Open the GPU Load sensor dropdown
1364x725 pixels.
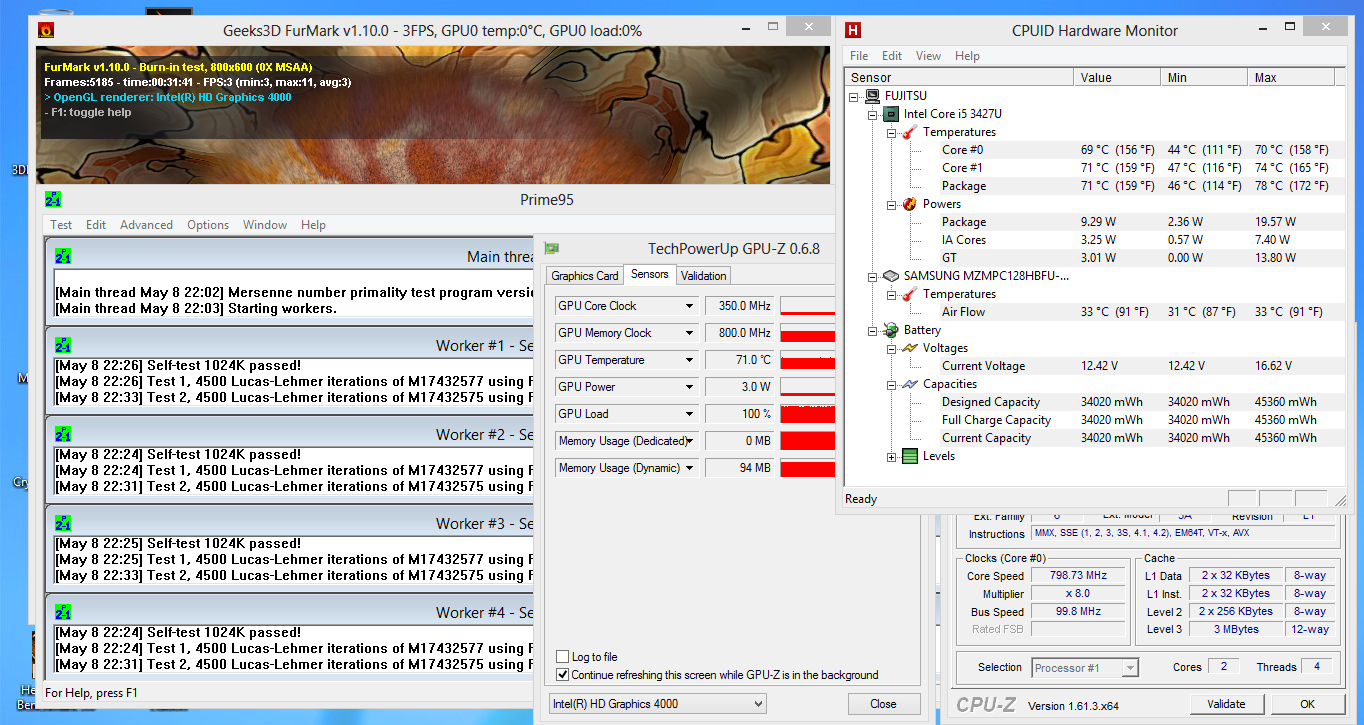click(x=688, y=414)
